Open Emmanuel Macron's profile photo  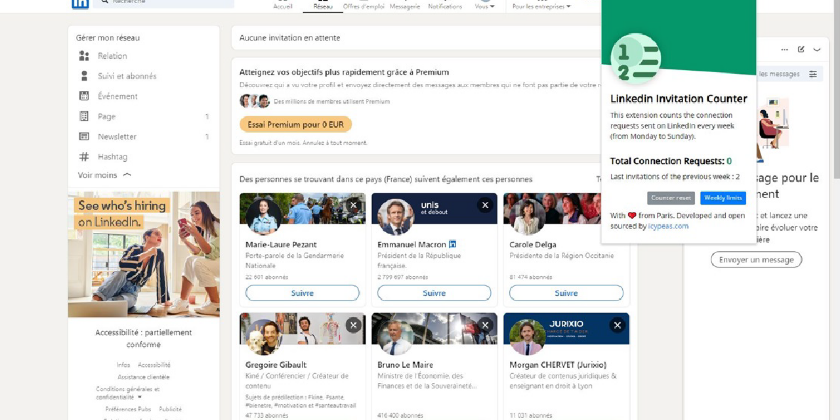[x=395, y=217]
